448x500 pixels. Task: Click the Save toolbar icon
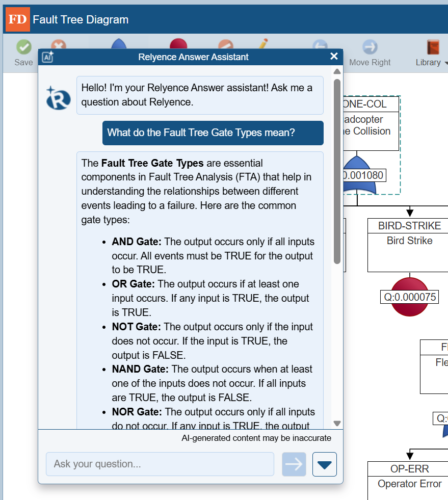pyautogui.click(x=24, y=47)
